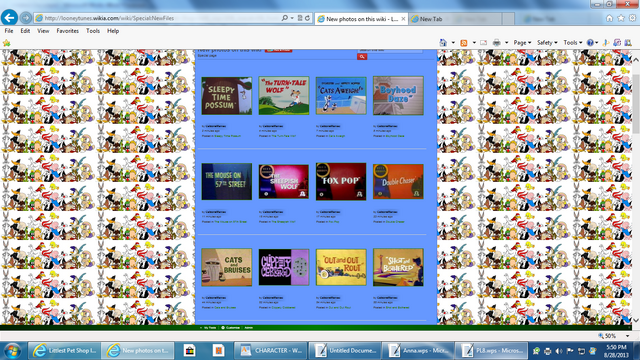This screenshot has height=360, width=640.
Task: Open My Tools in bottom wiki toolbar
Action: coord(209,328)
